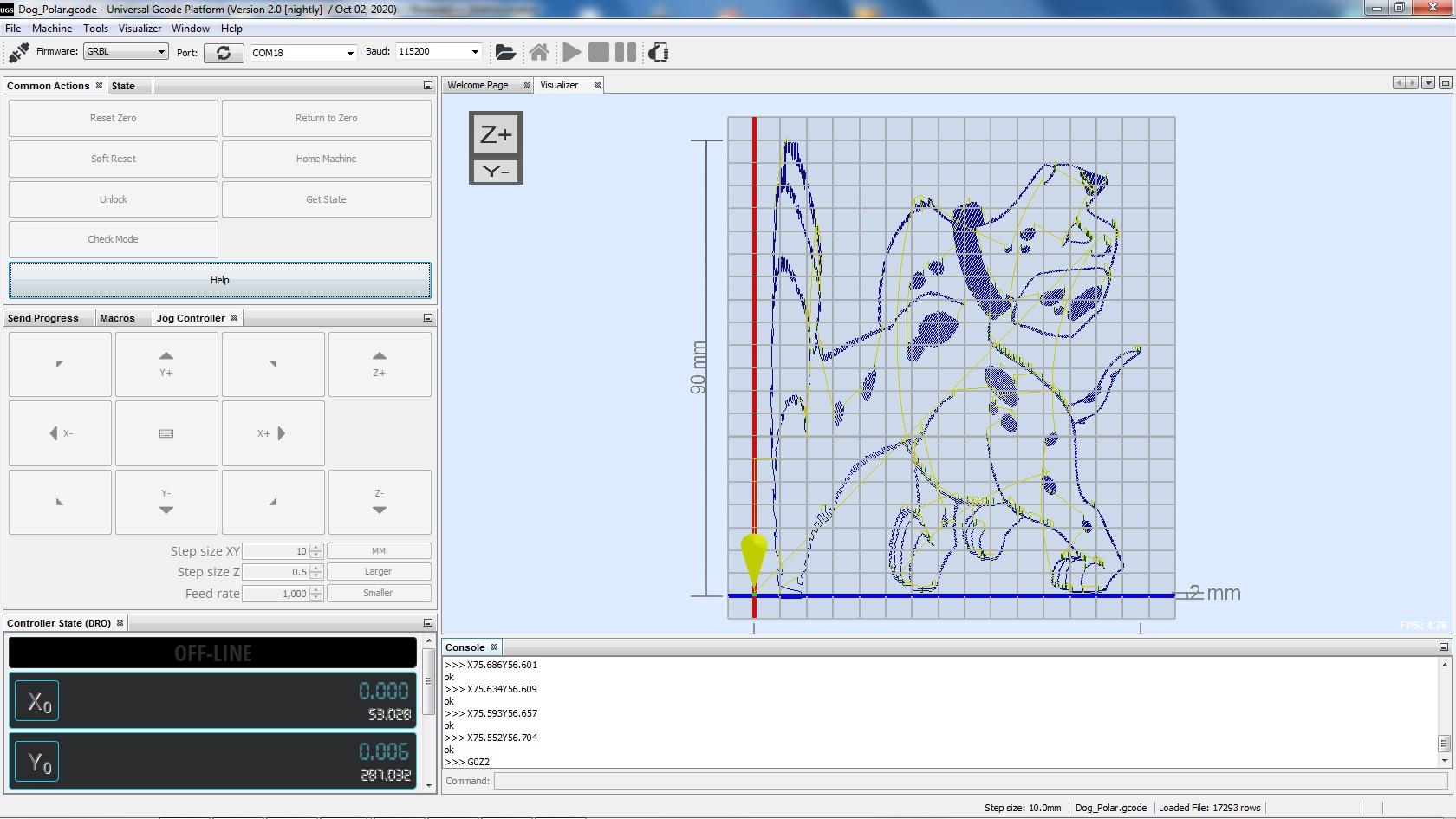Click the keyboard icon in jog panel
The image size is (1456, 819).
(166, 433)
